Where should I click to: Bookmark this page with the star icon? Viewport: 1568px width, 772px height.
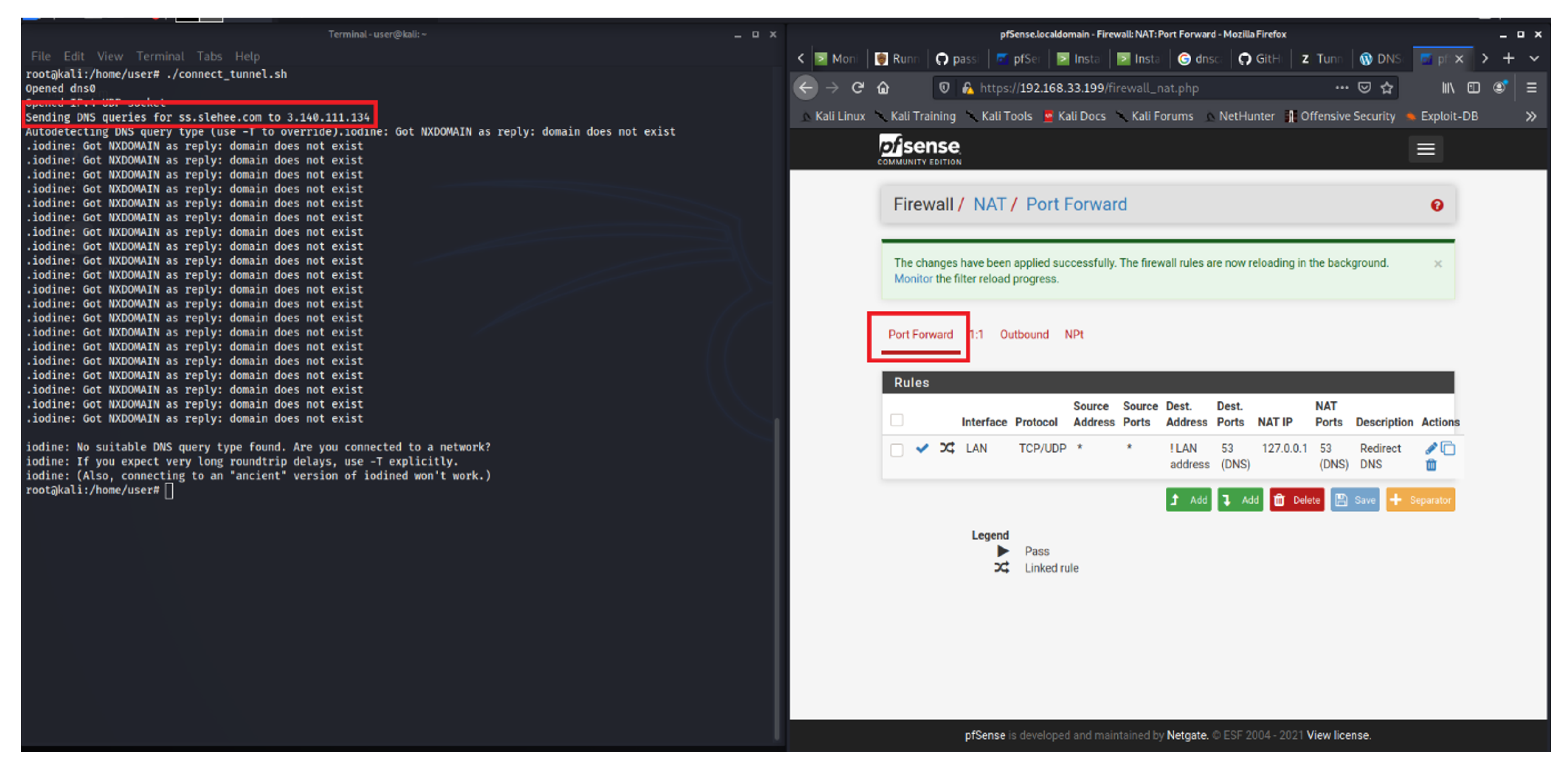coord(1387,88)
